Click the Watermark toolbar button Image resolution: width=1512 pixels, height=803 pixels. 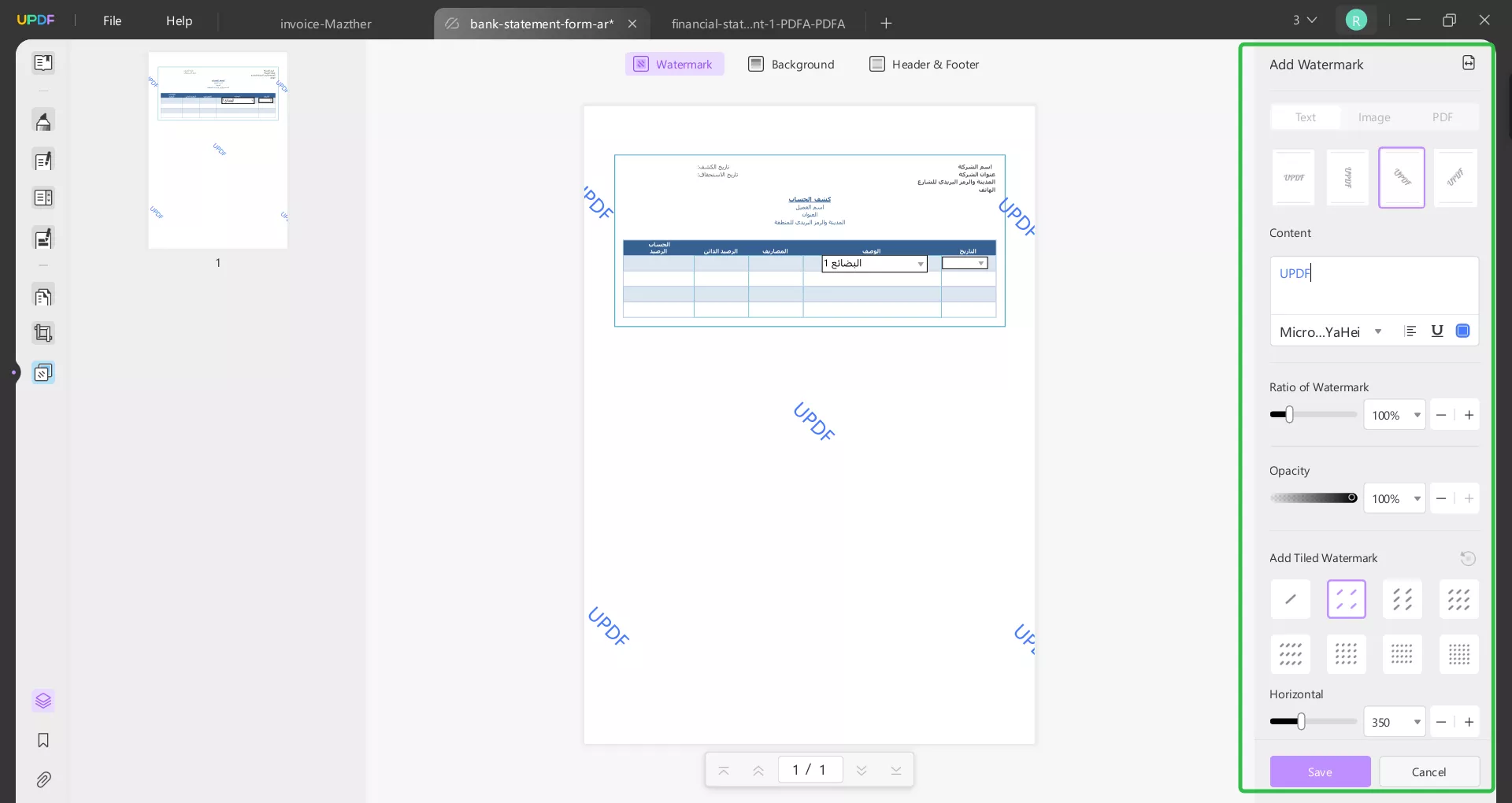674,65
